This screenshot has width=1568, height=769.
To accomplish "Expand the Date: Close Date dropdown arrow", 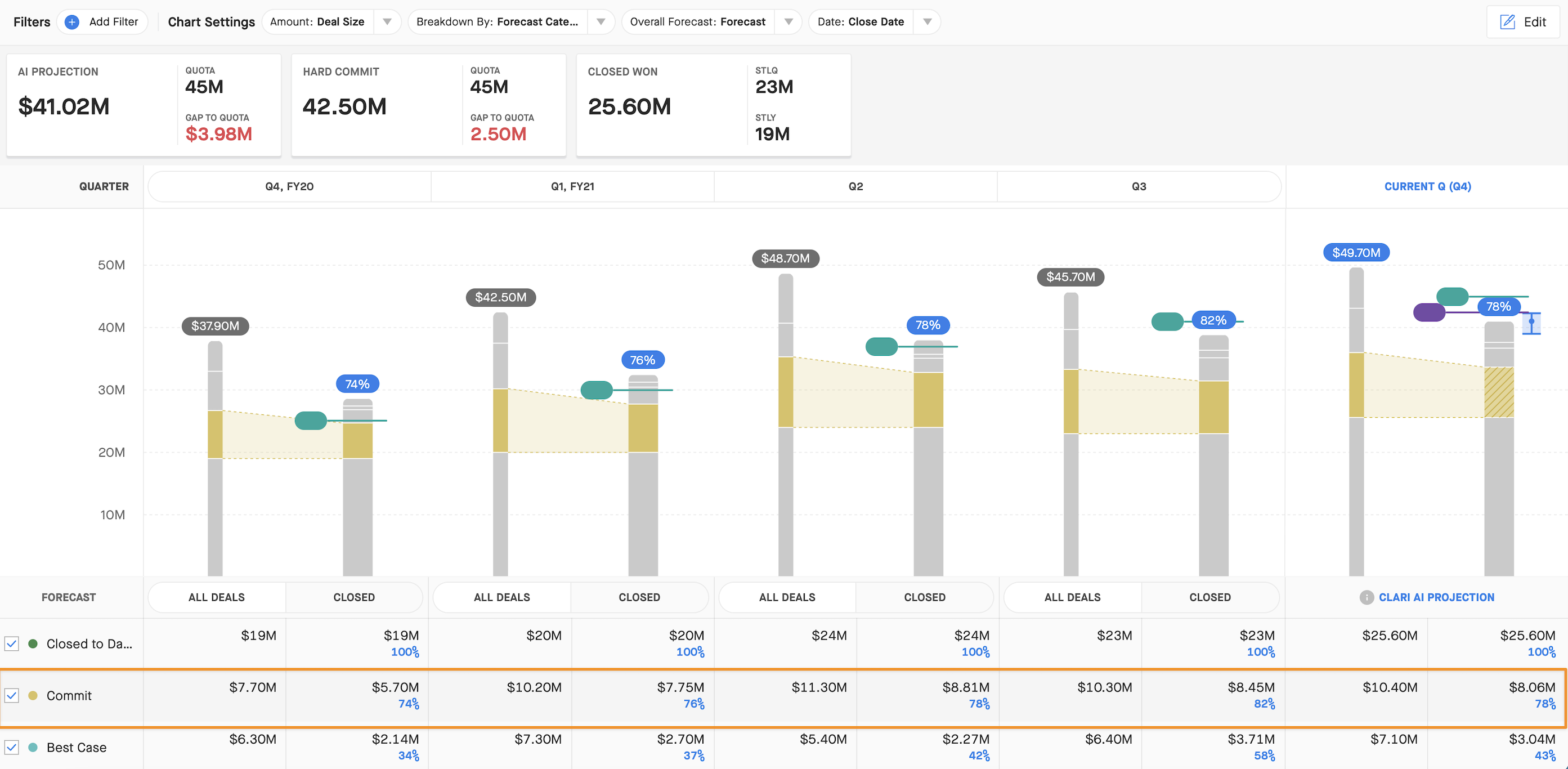I will coord(927,22).
